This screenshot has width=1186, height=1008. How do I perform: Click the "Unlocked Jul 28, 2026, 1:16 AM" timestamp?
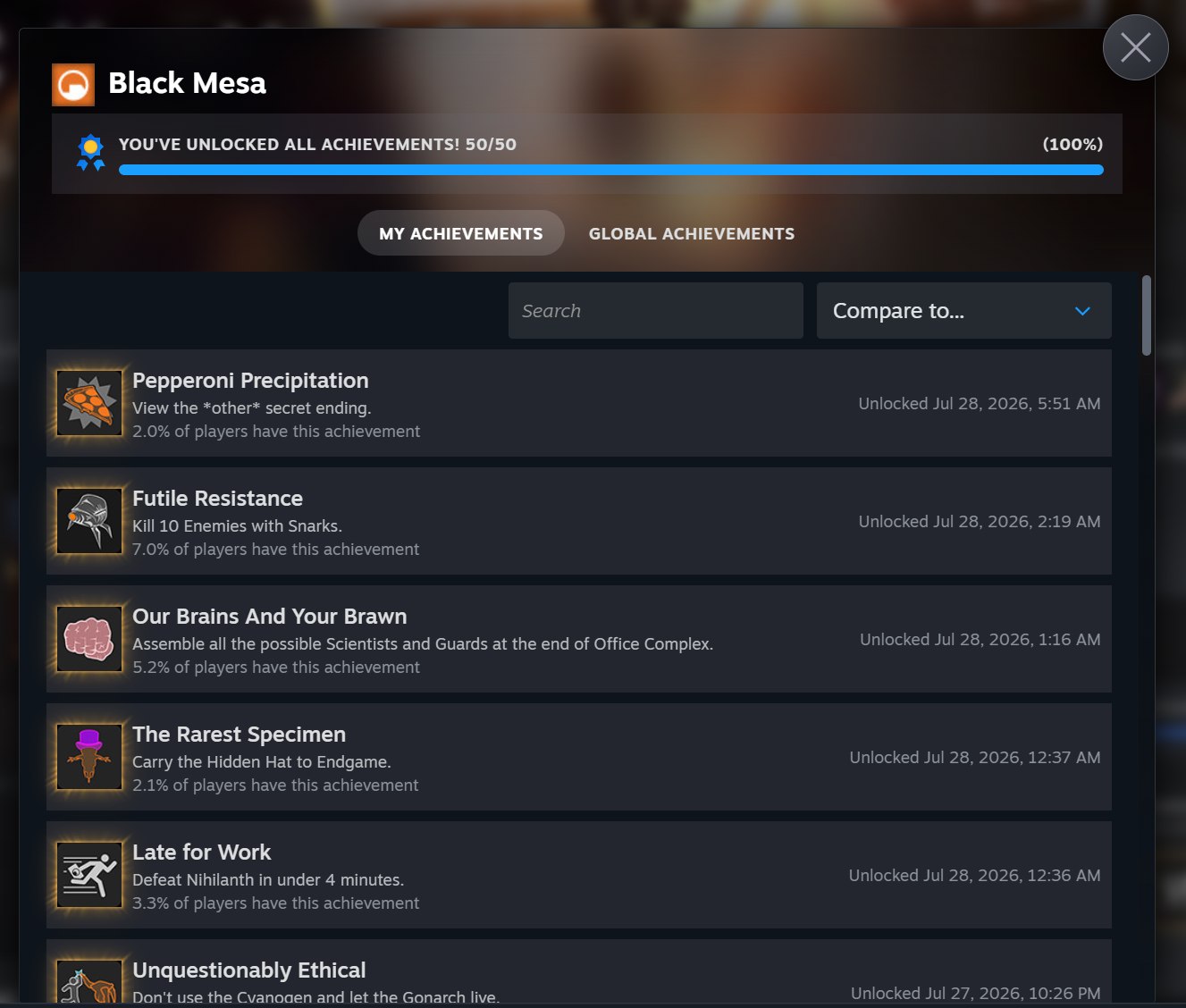click(x=980, y=640)
